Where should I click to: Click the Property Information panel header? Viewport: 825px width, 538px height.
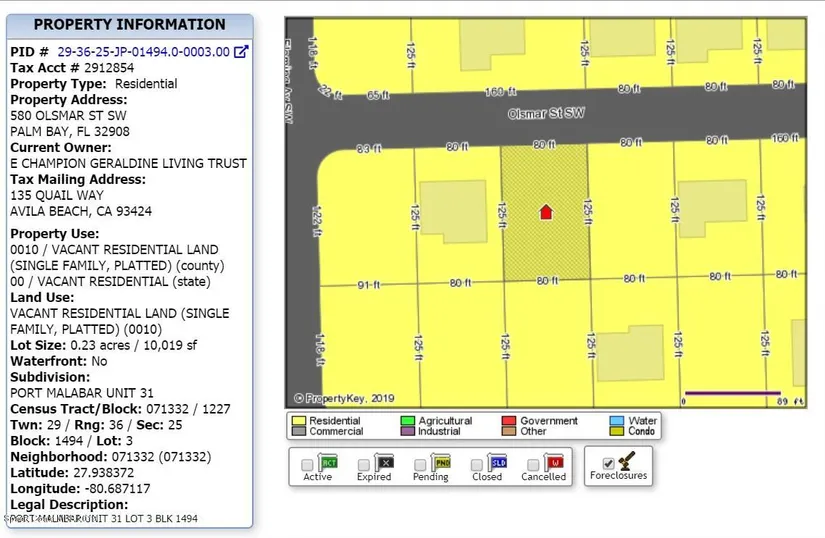tap(130, 25)
